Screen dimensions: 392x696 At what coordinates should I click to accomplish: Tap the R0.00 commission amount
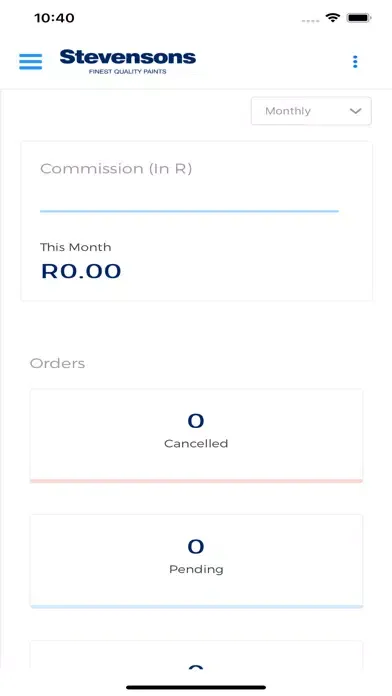(x=81, y=271)
